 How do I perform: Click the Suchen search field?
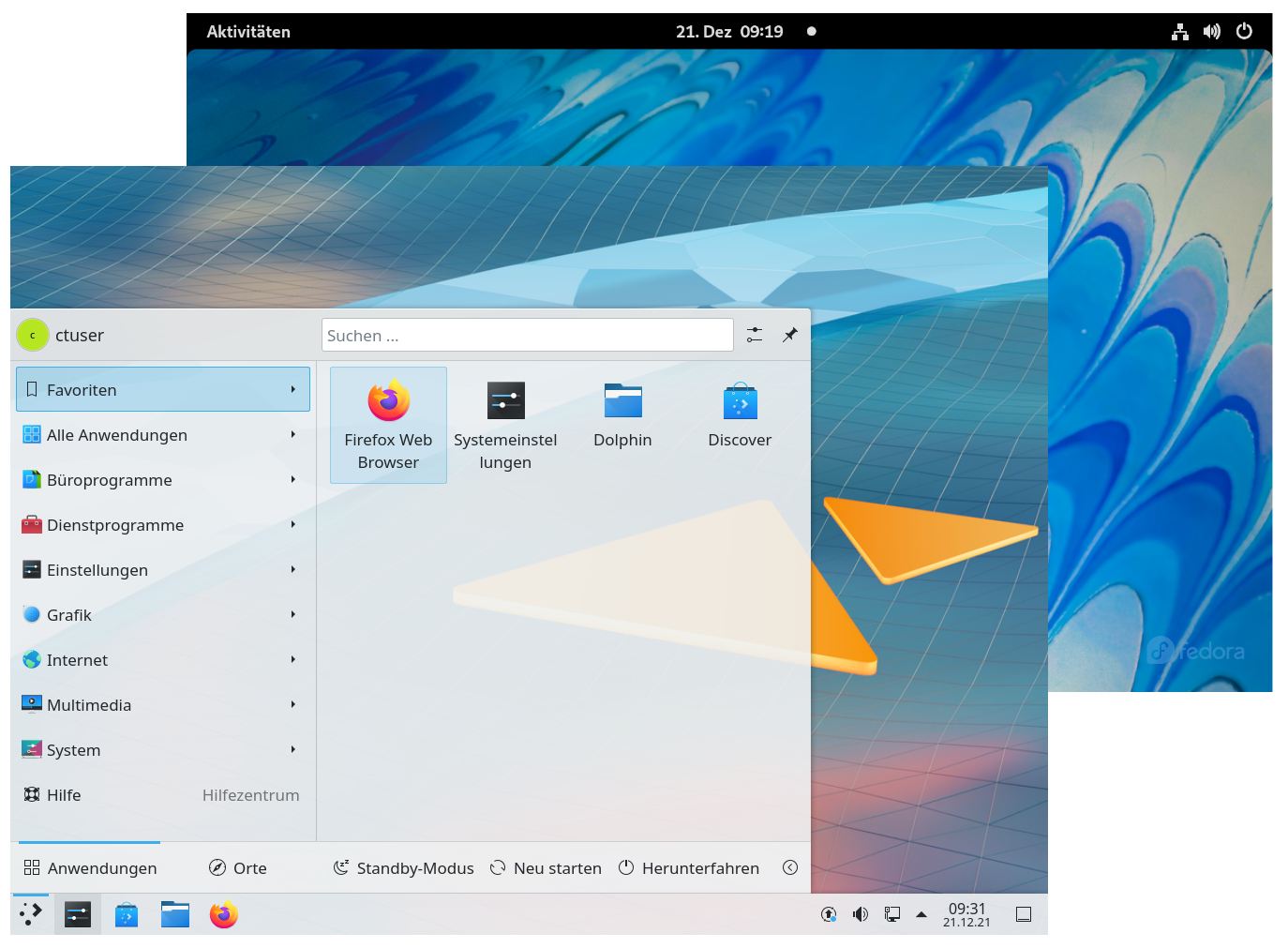click(527, 336)
